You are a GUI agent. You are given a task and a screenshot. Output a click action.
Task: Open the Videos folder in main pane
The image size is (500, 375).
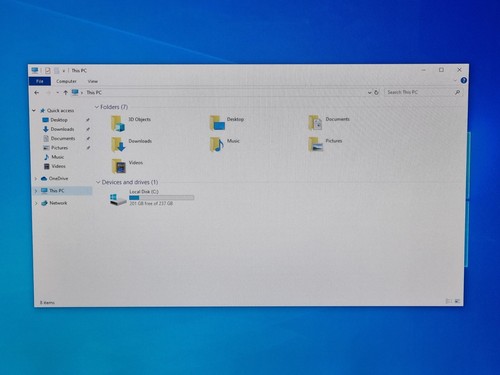coord(127,166)
